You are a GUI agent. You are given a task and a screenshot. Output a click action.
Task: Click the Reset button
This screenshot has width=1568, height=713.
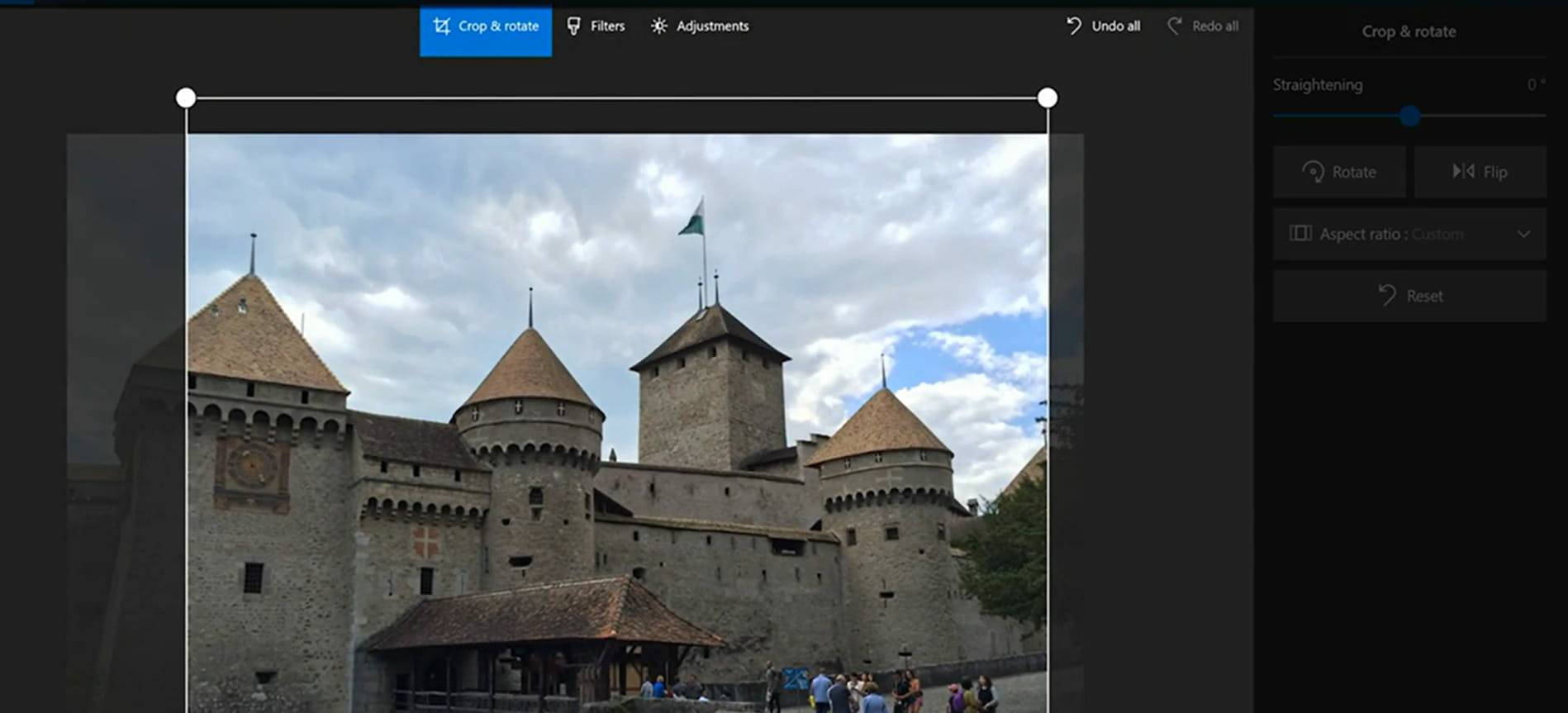(1409, 296)
